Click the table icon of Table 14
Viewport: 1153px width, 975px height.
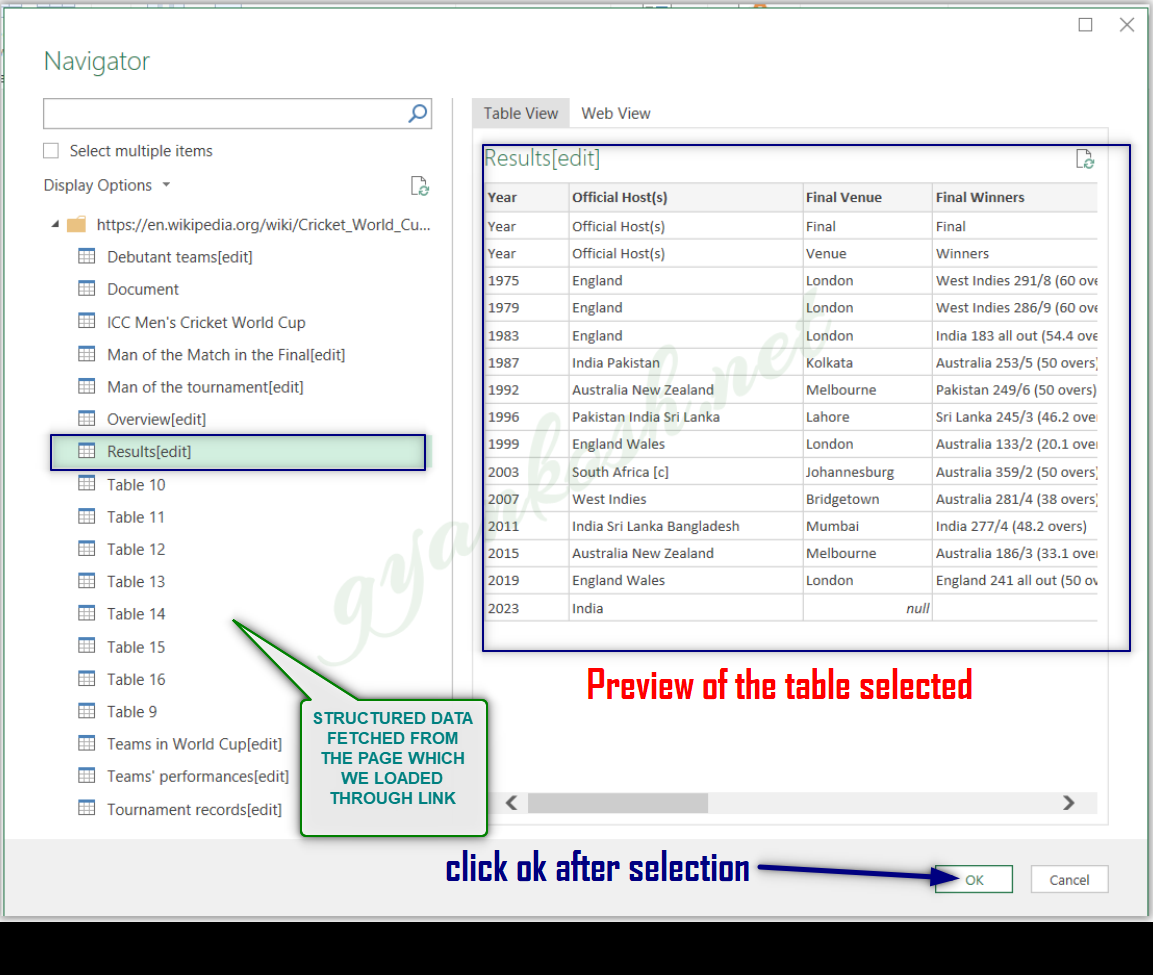coord(87,613)
